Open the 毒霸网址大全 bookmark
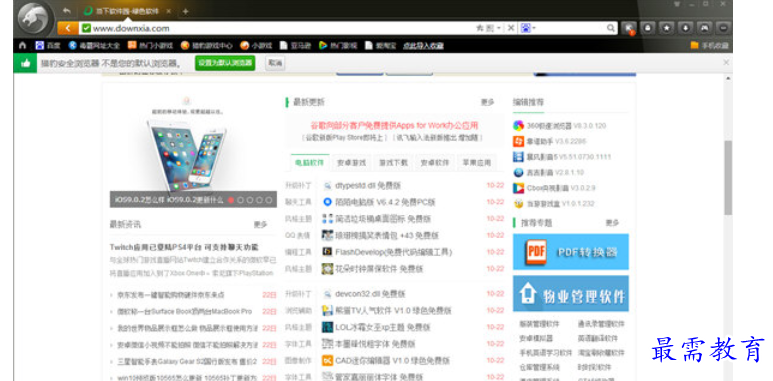This screenshot has height=381, width=773. click(x=94, y=45)
